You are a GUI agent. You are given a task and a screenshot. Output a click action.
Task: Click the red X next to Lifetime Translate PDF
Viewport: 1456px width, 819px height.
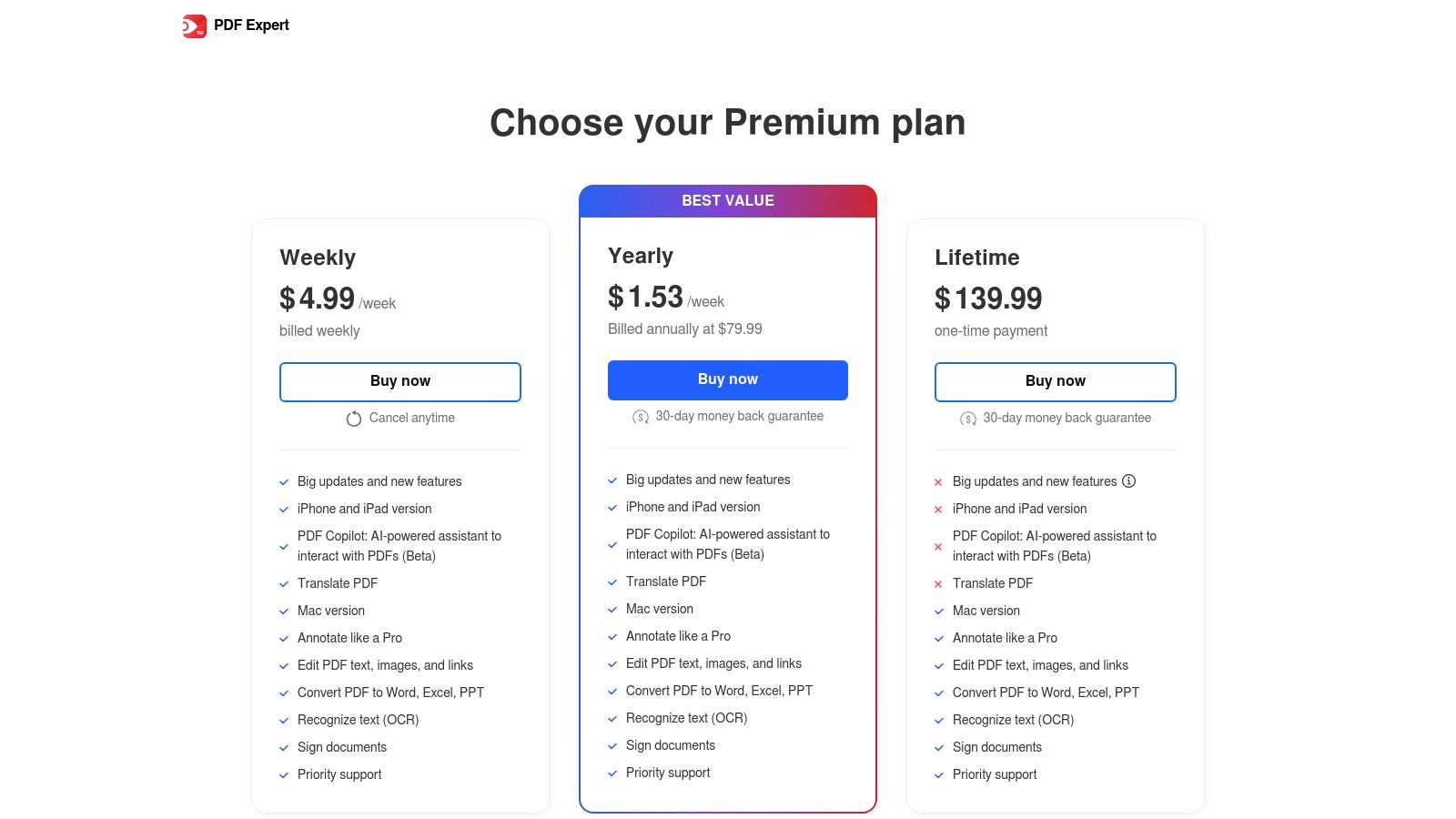(x=938, y=584)
